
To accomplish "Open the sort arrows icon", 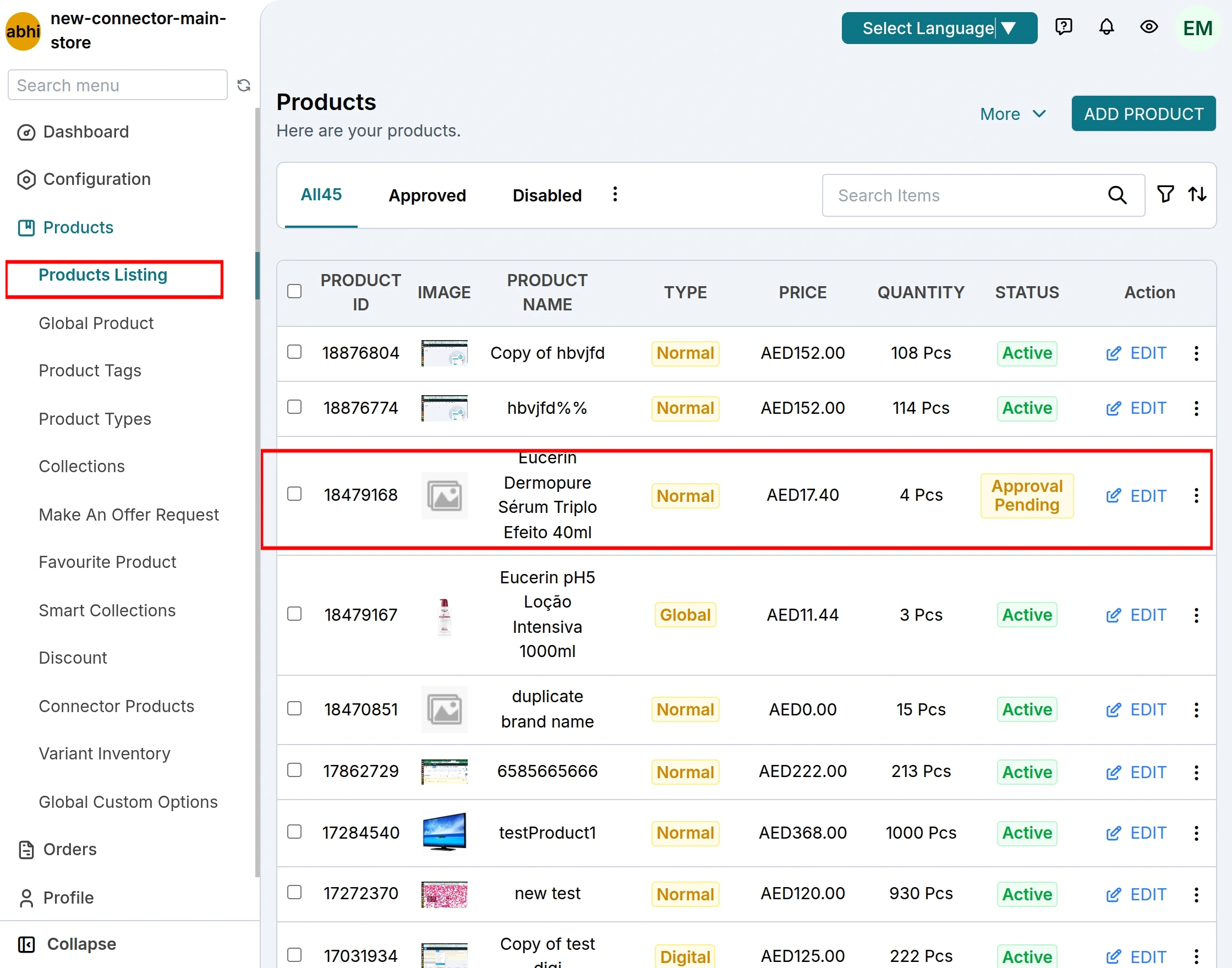I will tap(1197, 194).
